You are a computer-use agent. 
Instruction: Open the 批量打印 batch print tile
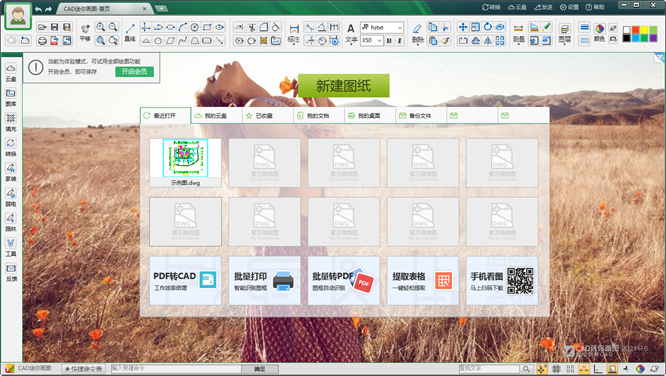click(x=264, y=280)
